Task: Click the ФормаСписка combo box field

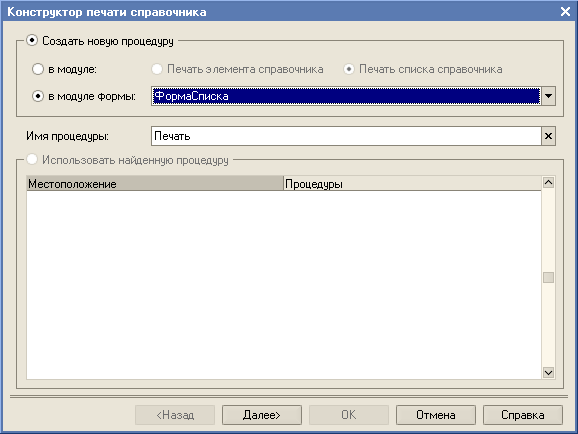Action: coord(346,96)
